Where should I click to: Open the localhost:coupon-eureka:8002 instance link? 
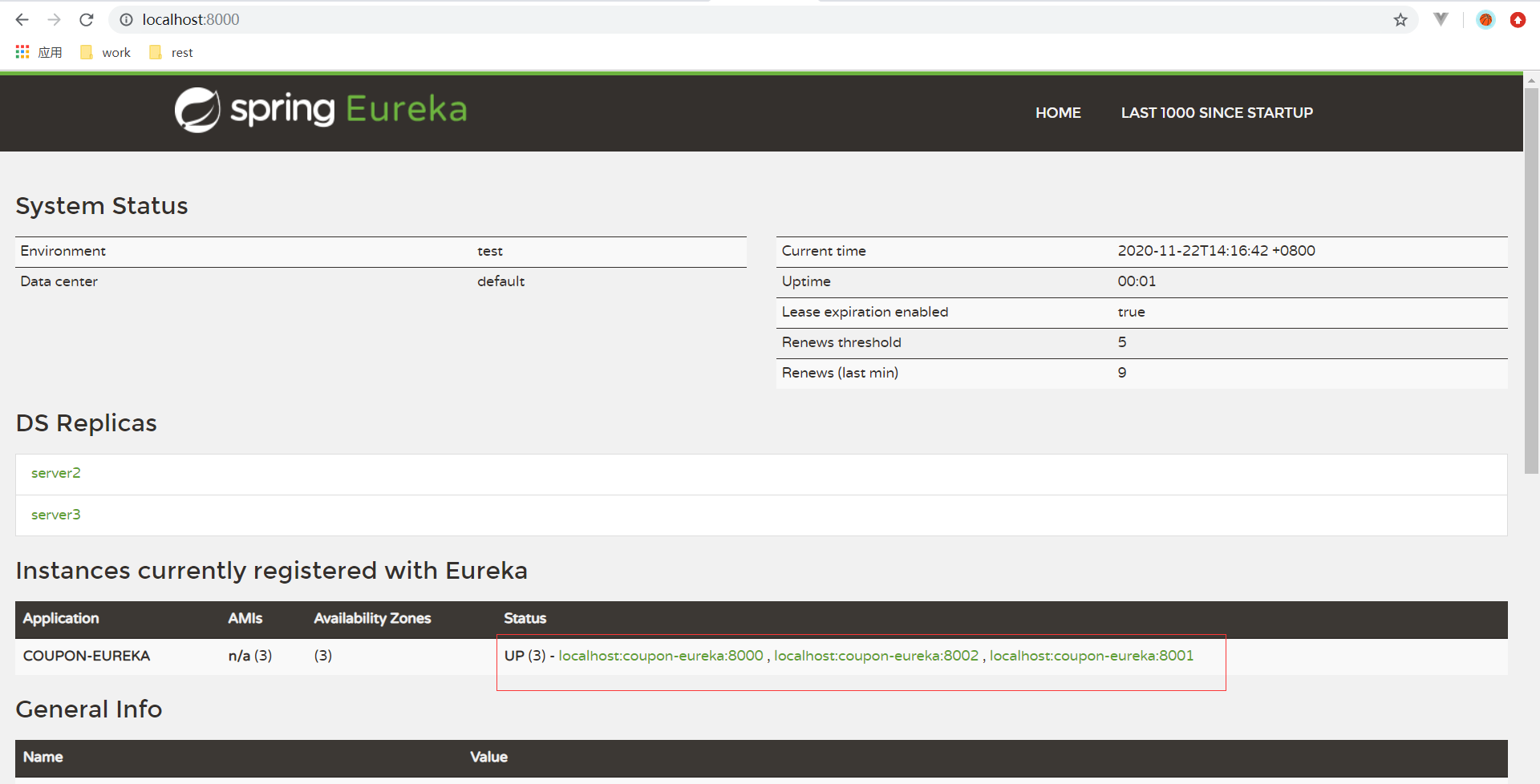[x=877, y=656]
